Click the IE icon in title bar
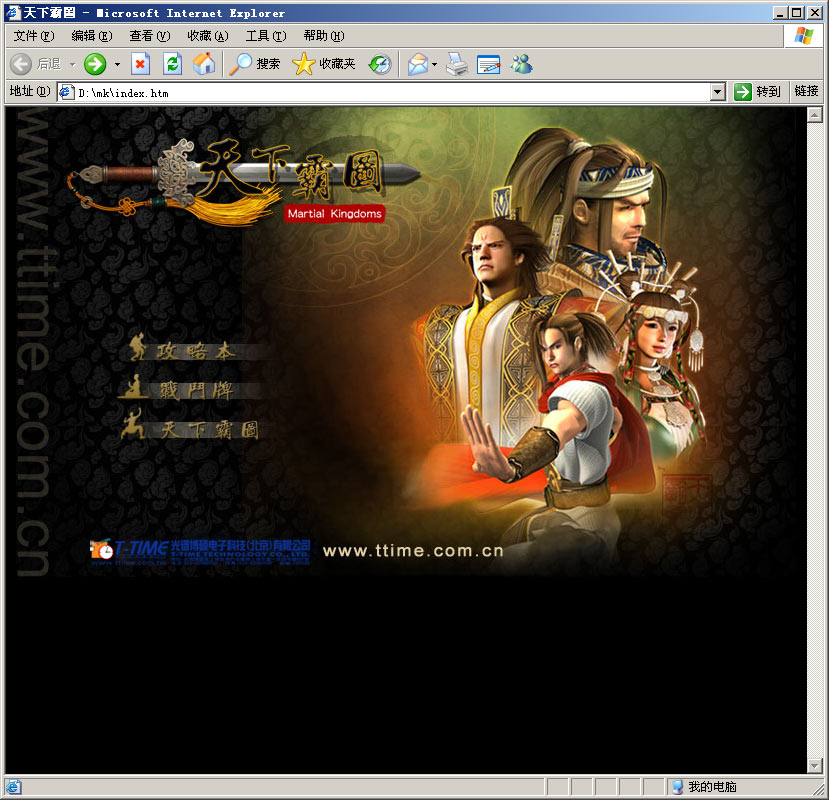 click(x=13, y=12)
